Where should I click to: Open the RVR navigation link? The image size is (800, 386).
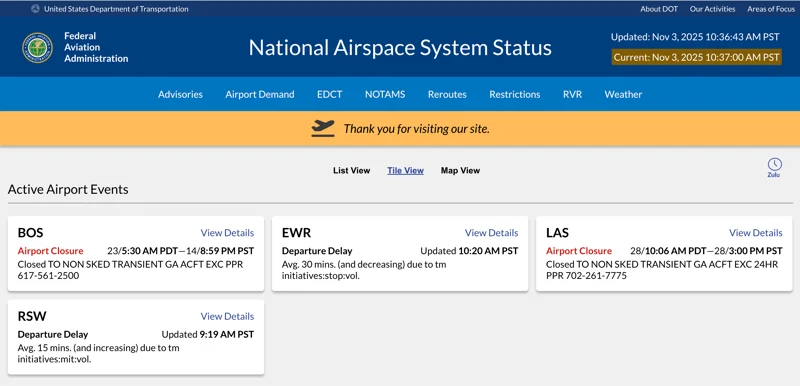click(572, 94)
